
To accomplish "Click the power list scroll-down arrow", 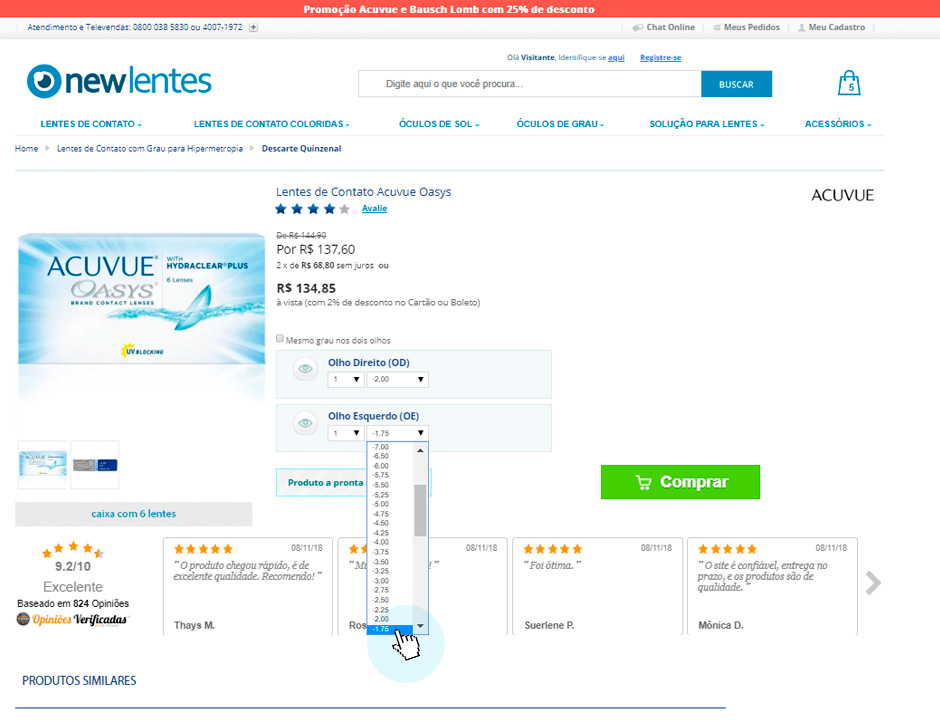I will click(420, 626).
